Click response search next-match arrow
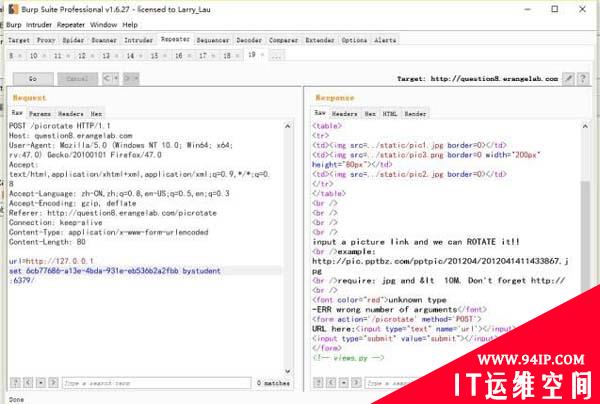 point(356,383)
